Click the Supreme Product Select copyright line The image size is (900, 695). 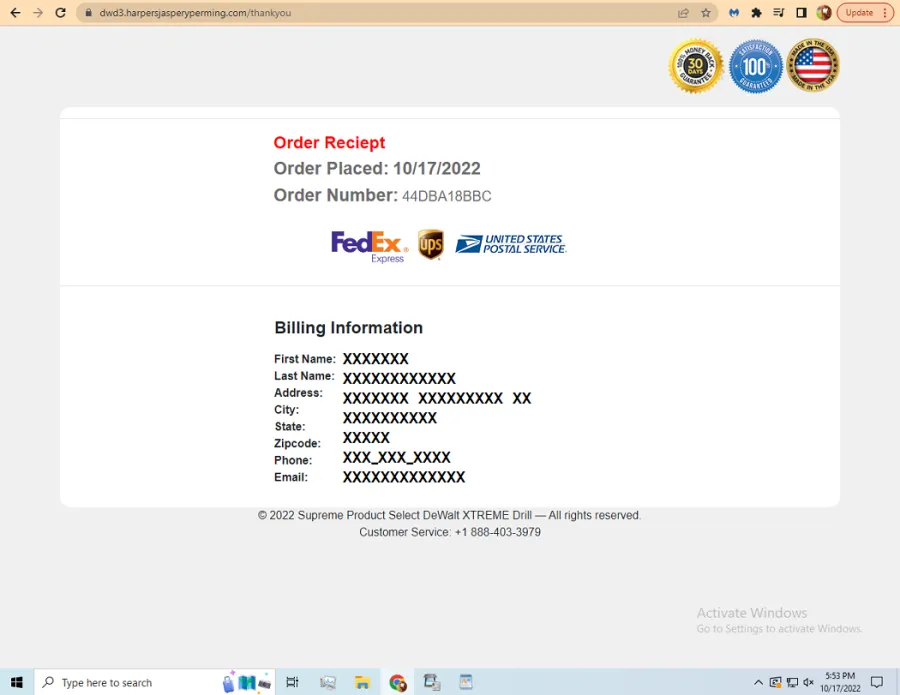[449, 515]
